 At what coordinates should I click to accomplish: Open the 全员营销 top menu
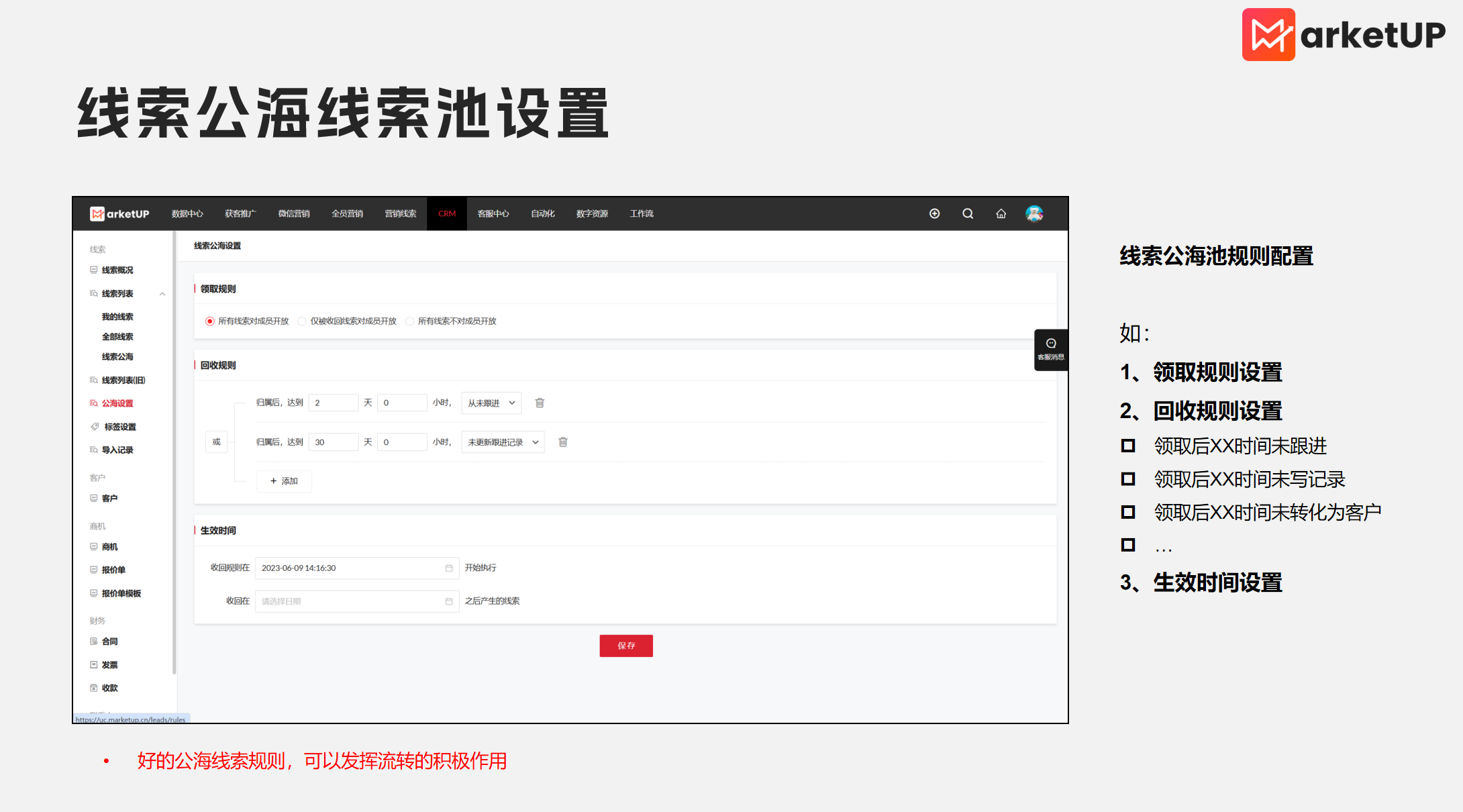coord(347,213)
